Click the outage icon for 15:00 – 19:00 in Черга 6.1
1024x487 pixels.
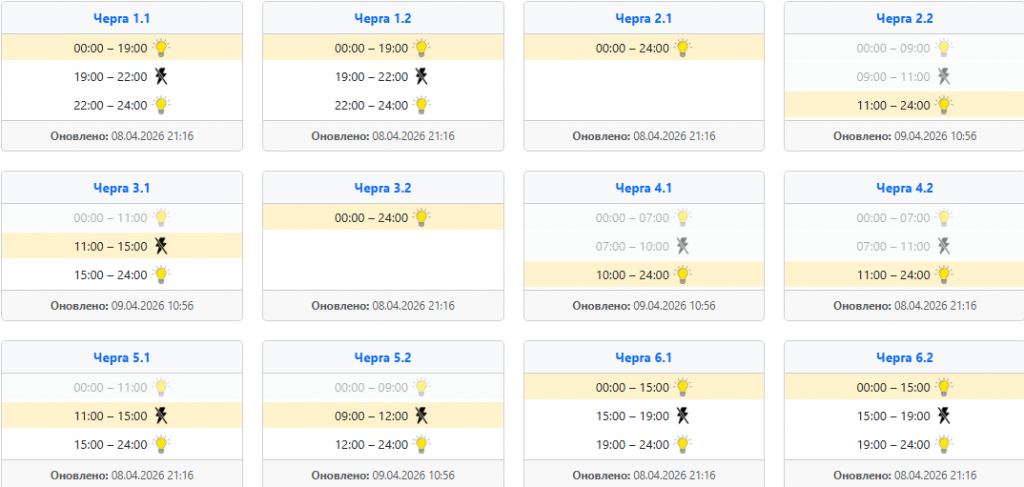click(683, 415)
